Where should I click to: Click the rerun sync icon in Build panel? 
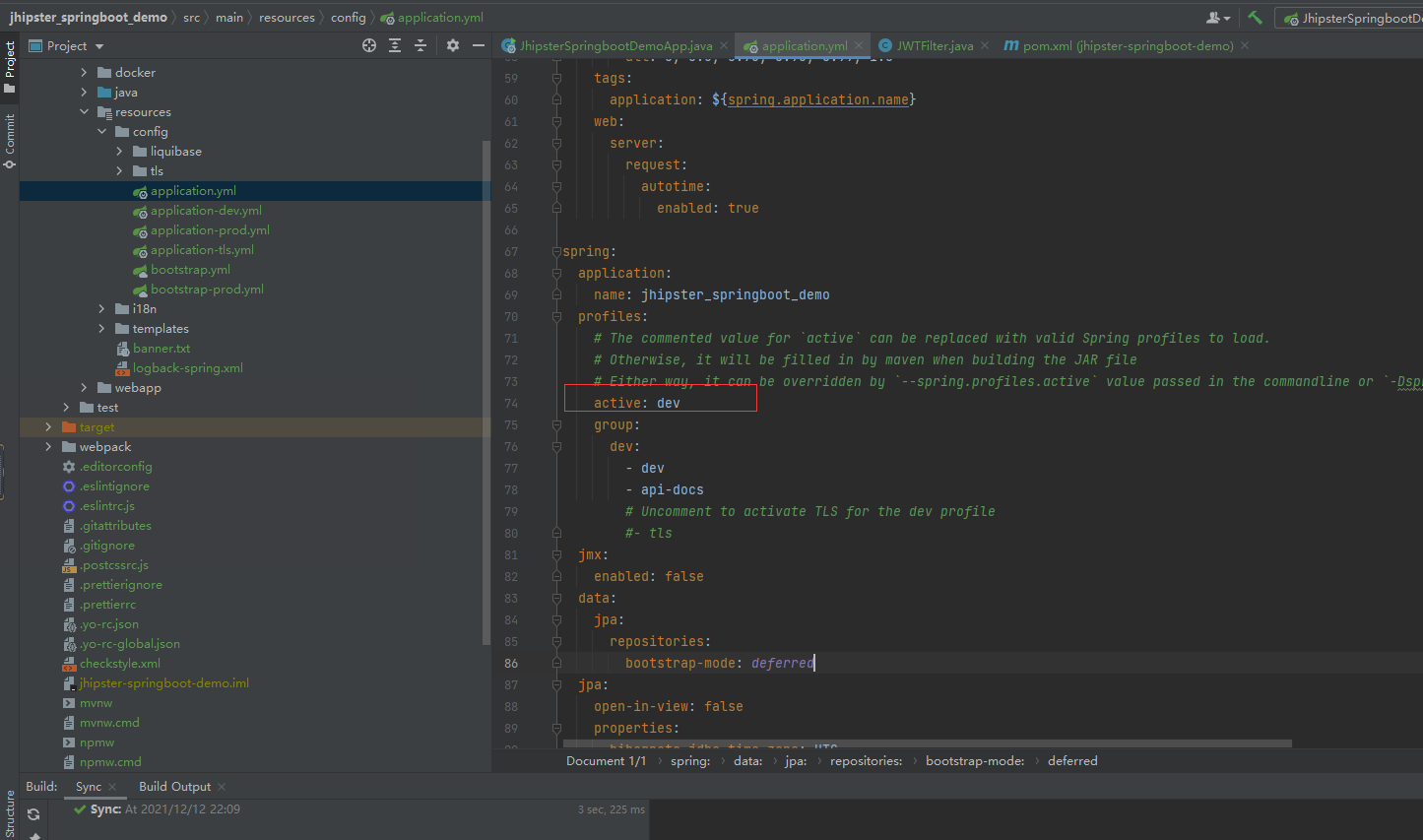(x=33, y=814)
